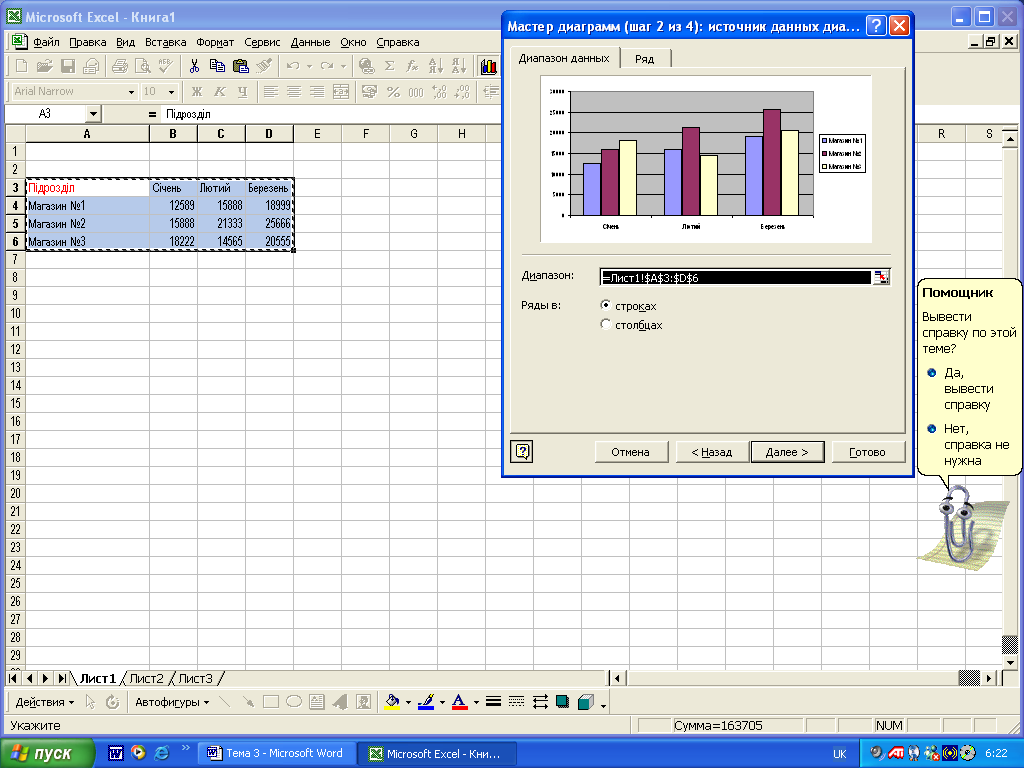Select the 'строках' radio button
Image resolution: width=1024 pixels, height=768 pixels.
click(605, 305)
